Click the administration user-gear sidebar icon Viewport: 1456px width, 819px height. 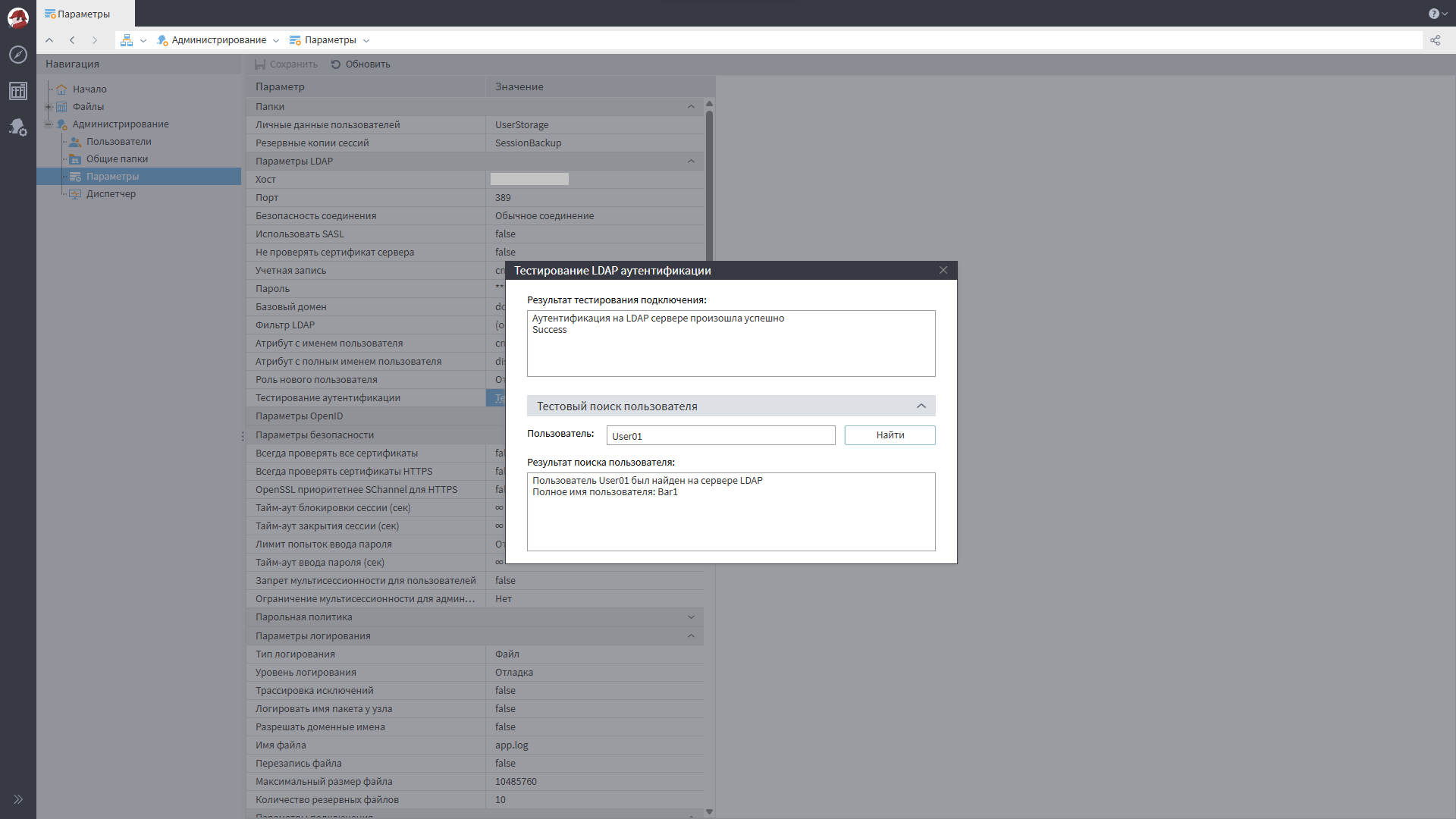point(18,127)
